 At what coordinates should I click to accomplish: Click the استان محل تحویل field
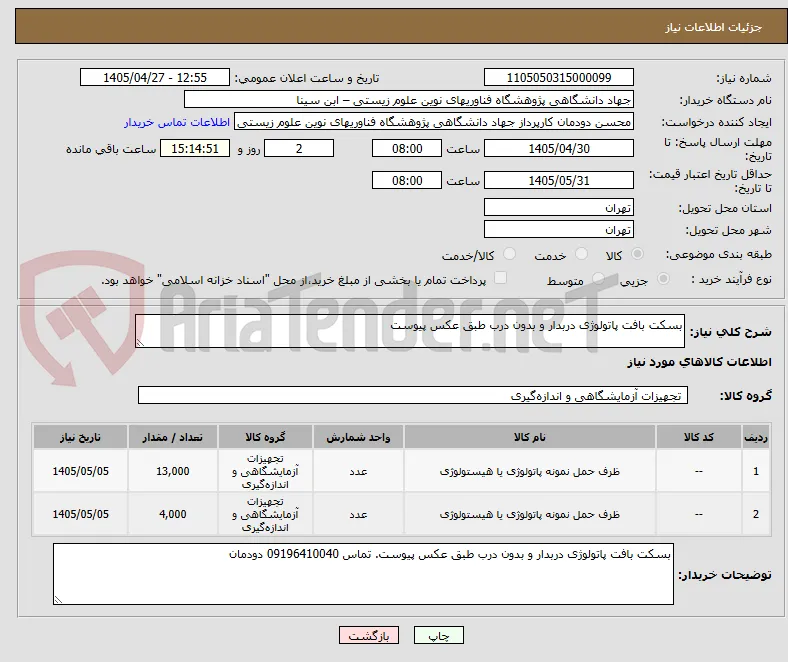click(559, 208)
